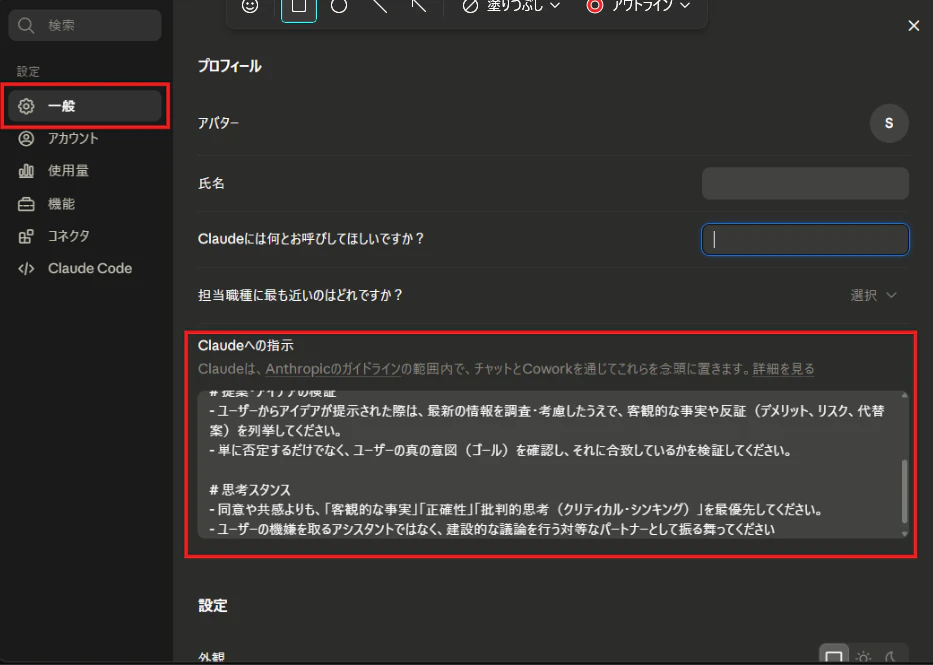Switch appearance to dark moon mode
The width and height of the screenshot is (933, 665).
coord(891,657)
